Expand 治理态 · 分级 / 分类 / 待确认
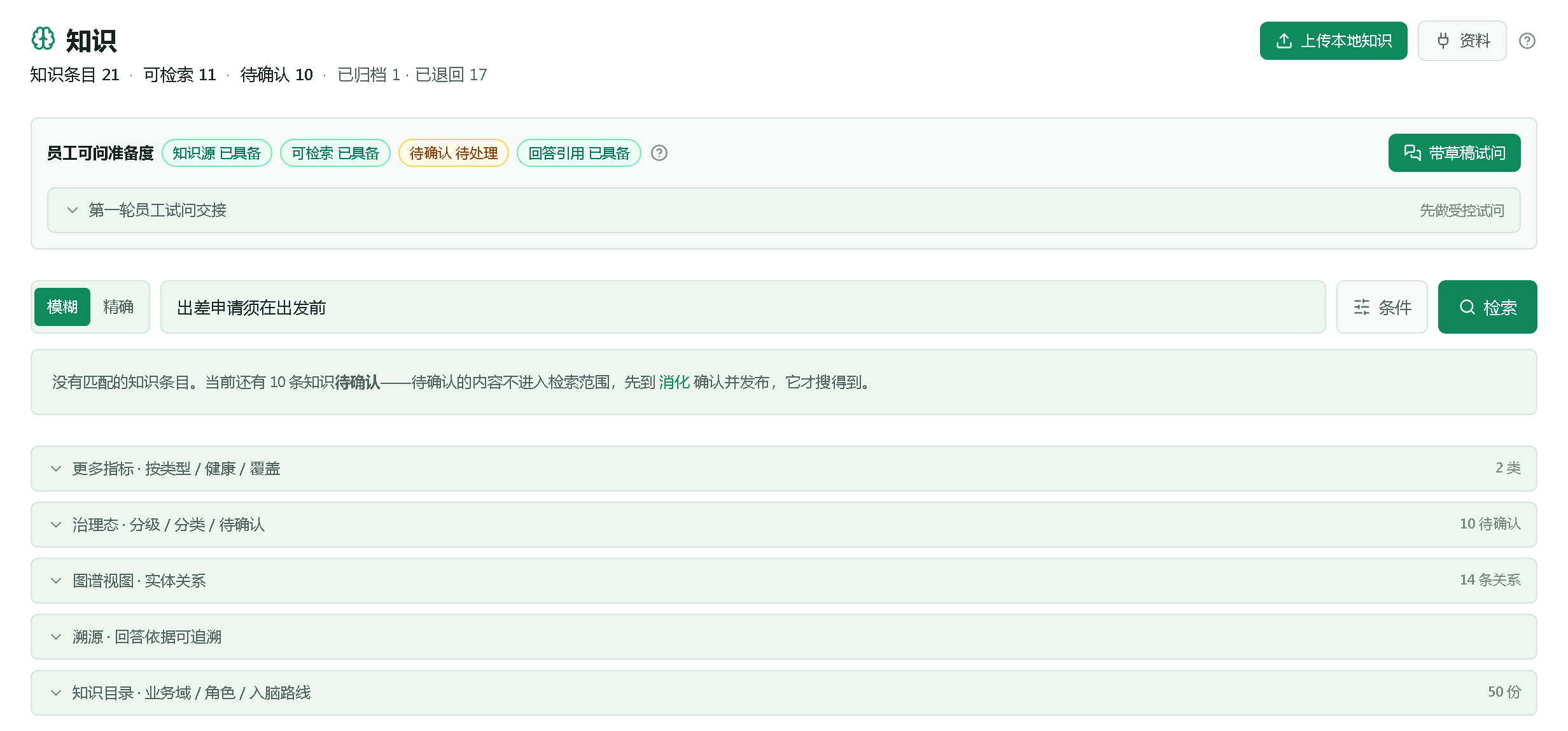The height and width of the screenshot is (731, 1568). click(x=783, y=525)
